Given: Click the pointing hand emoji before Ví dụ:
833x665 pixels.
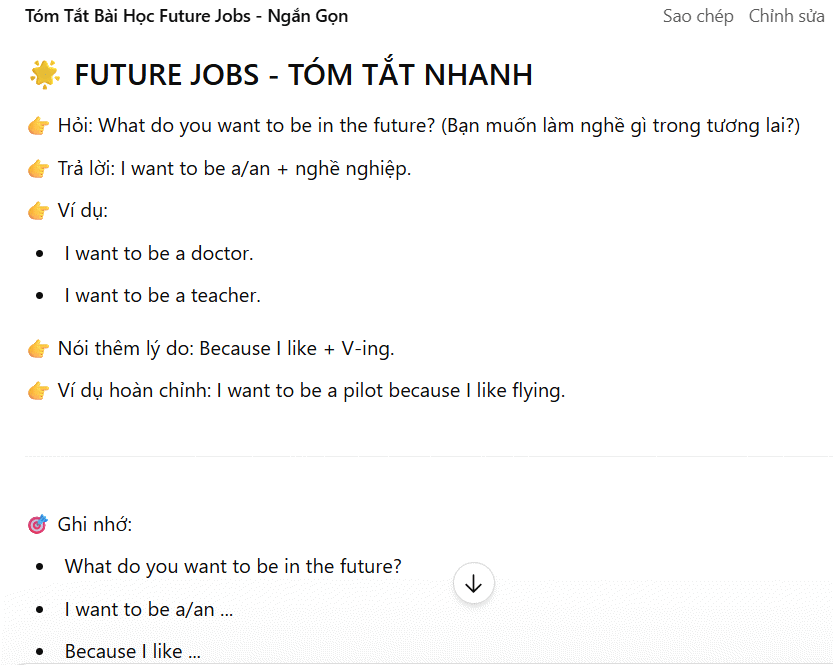Looking at the screenshot, I should click(39, 211).
